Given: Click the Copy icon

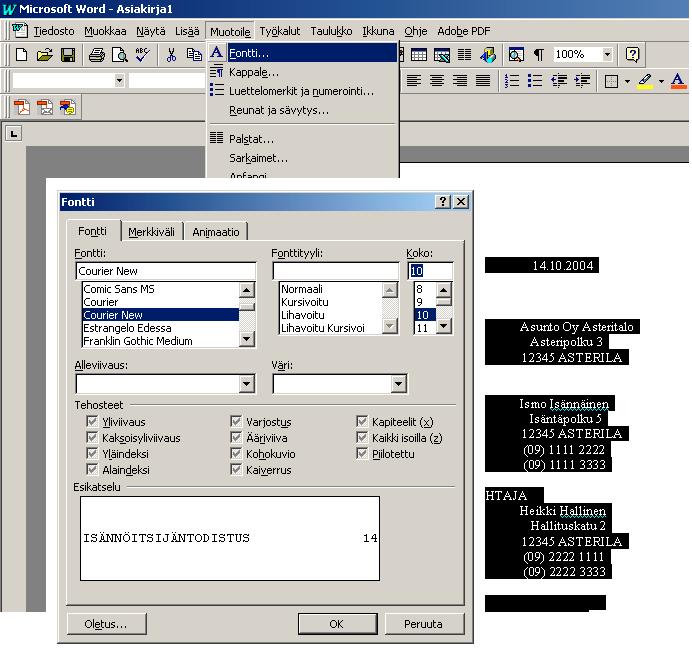Looking at the screenshot, I should [194, 55].
